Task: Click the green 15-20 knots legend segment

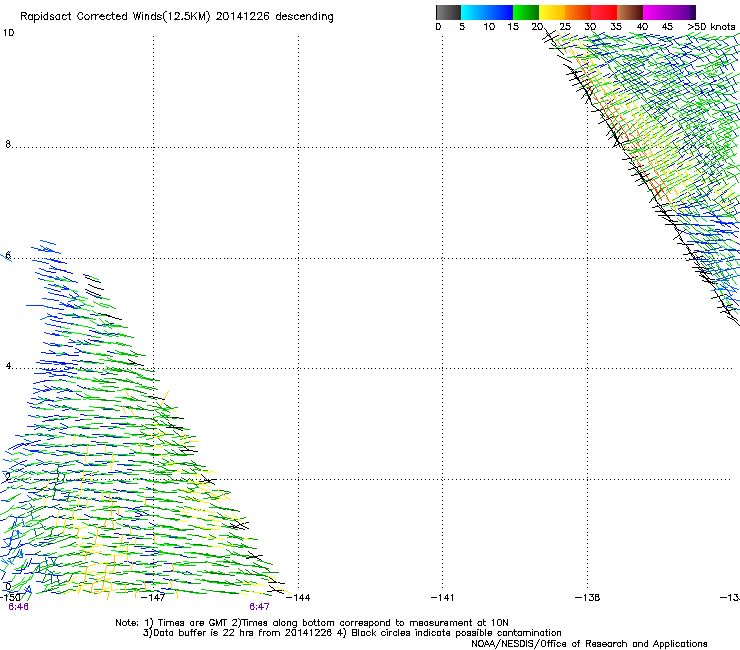Action: [x=526, y=12]
